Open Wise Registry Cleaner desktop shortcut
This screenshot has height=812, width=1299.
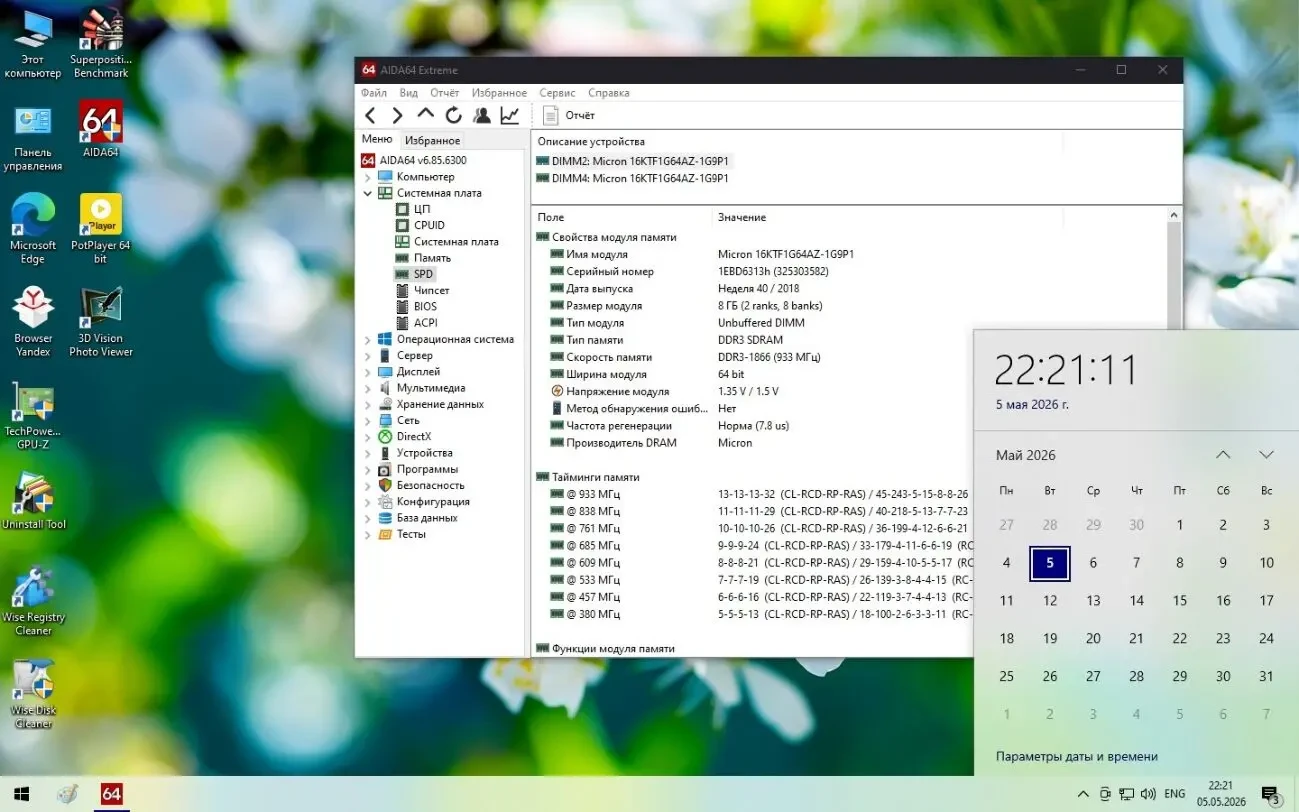pyautogui.click(x=33, y=601)
